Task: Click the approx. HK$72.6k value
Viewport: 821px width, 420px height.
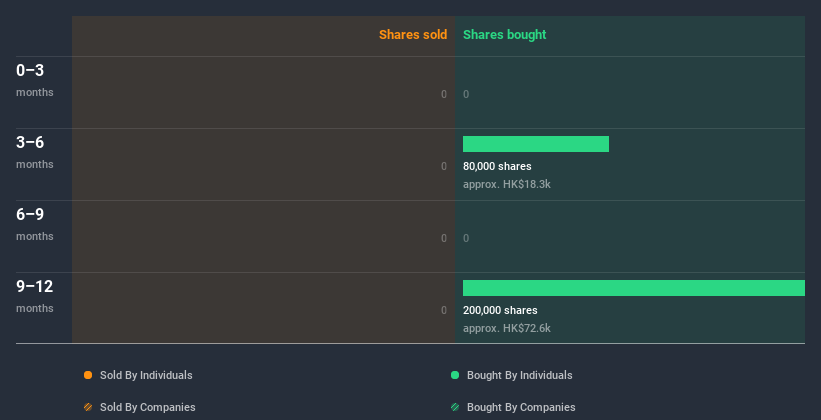Action: click(507, 328)
